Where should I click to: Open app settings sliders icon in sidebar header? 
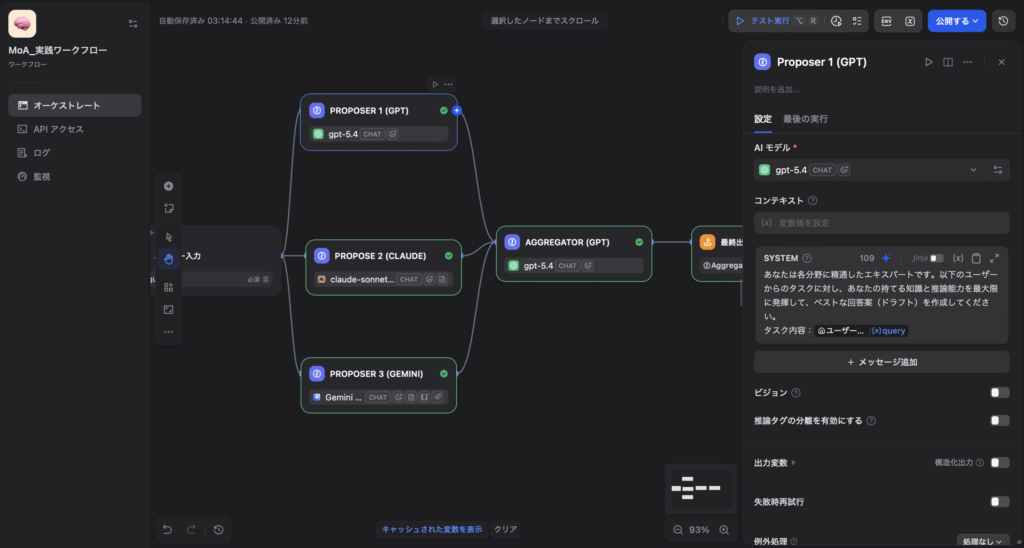133,24
